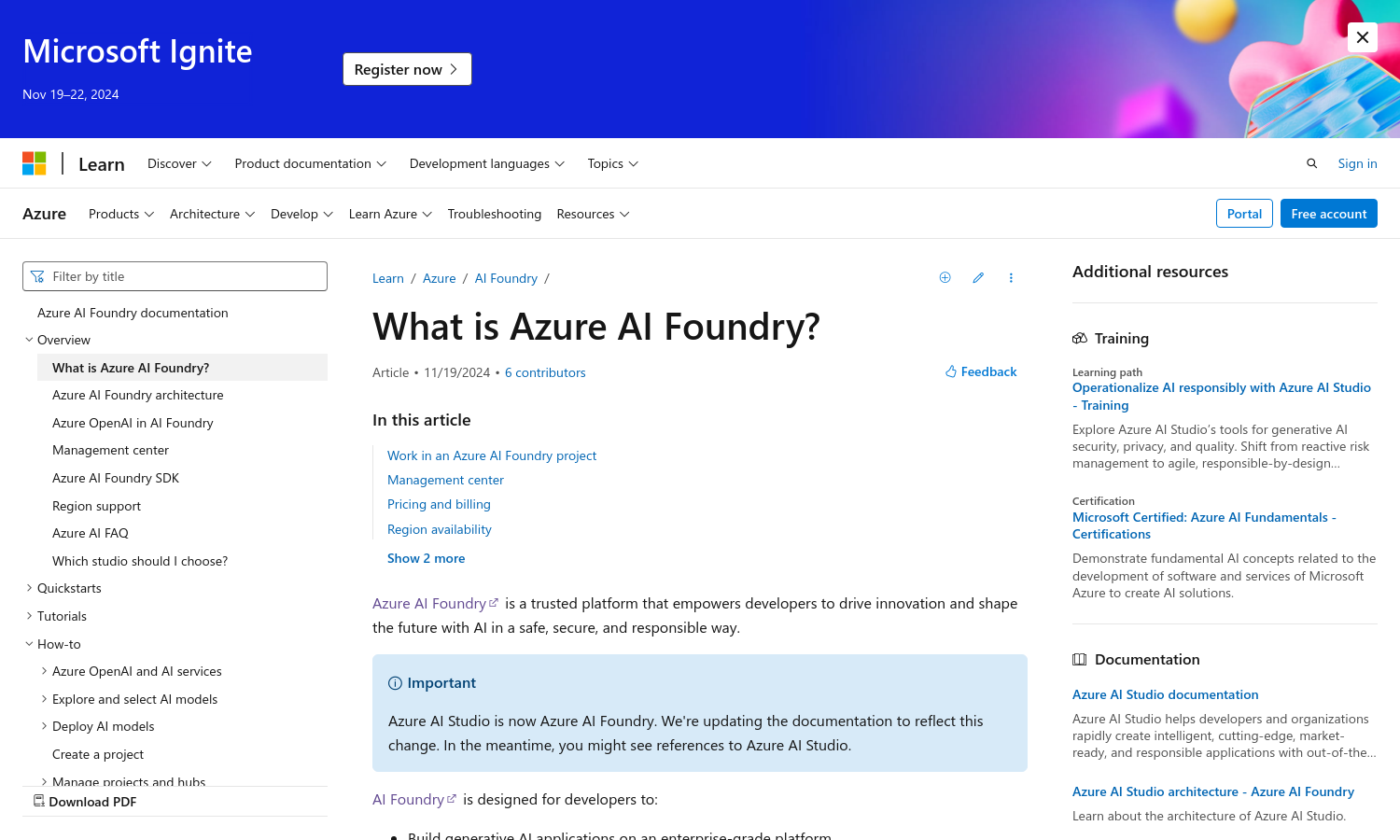
Task: Click the Download PDF icon
Action: 39,801
